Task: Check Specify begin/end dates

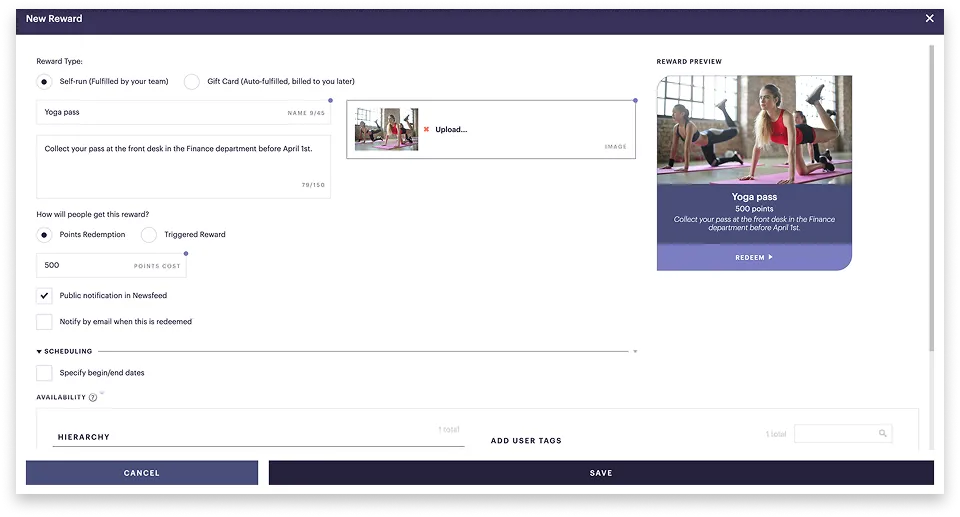Action: click(x=44, y=372)
